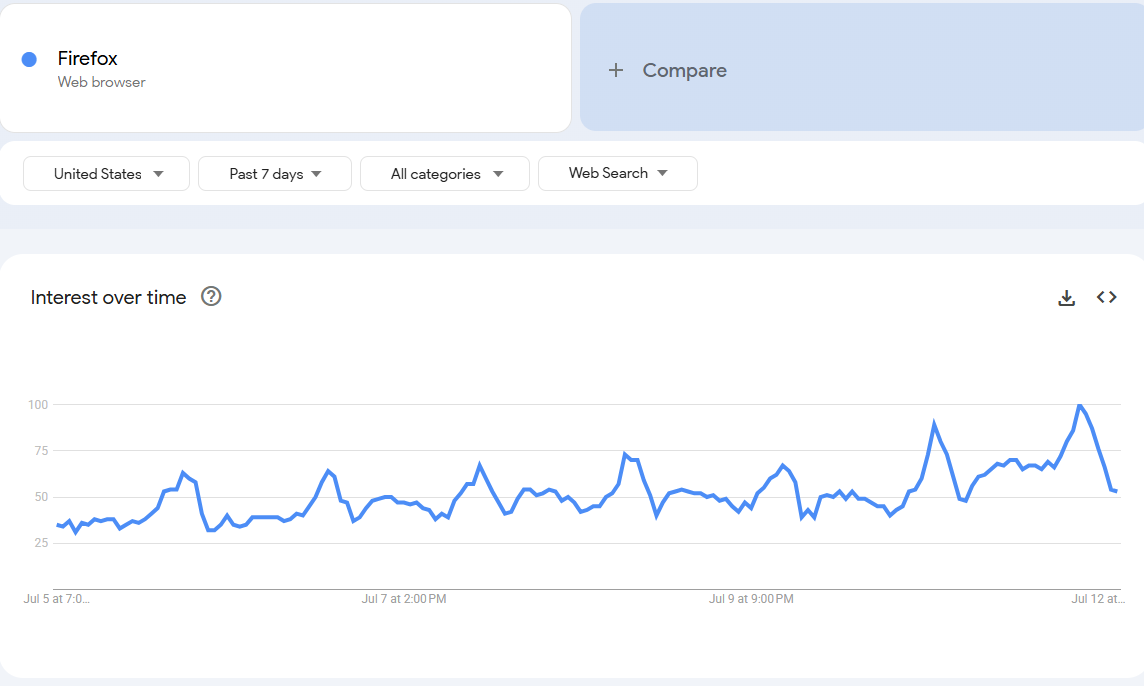
Task: Select the Jul 7 at 2:00 PM axis label
Action: [404, 598]
